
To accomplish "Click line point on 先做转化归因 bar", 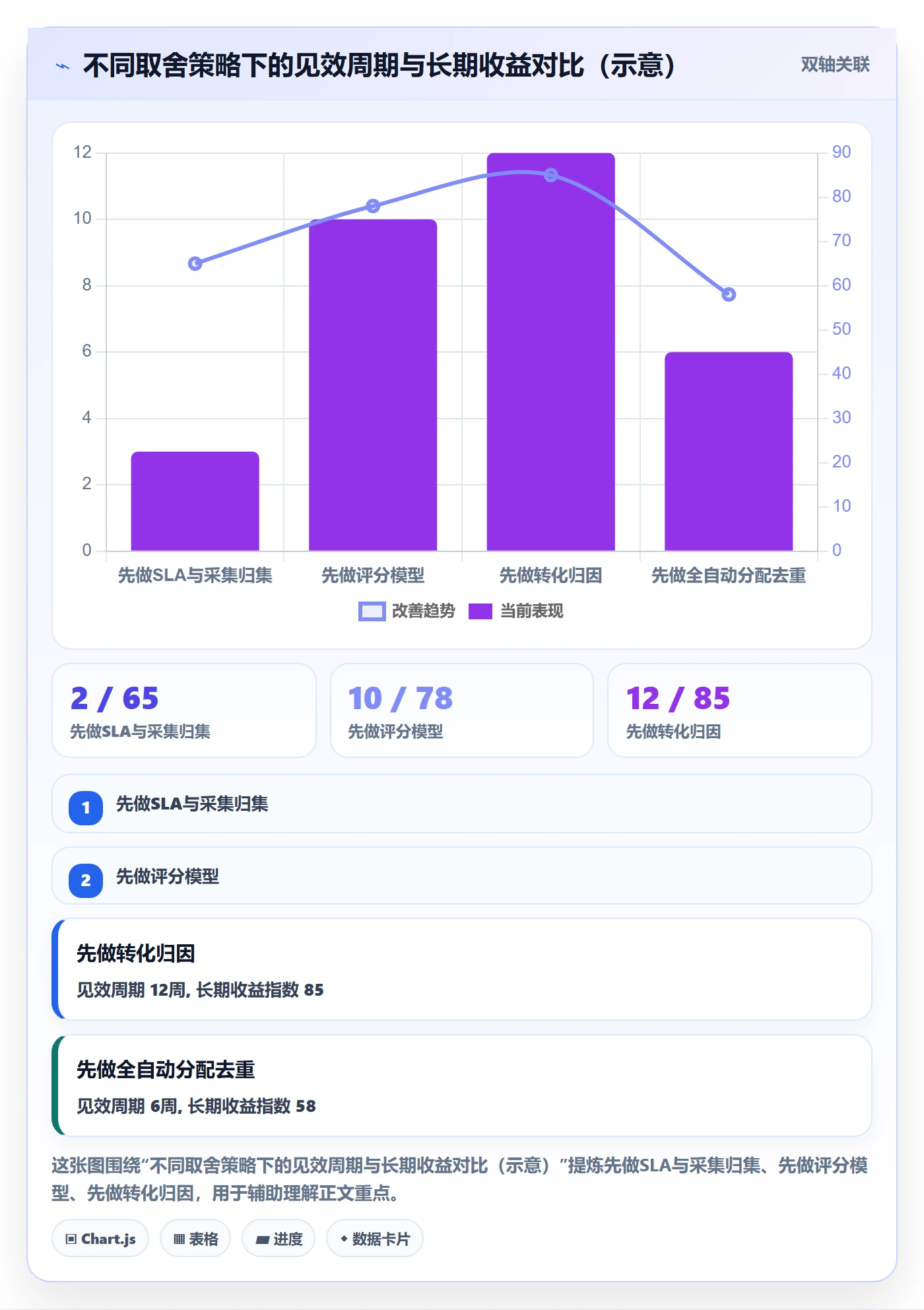I will click(551, 175).
